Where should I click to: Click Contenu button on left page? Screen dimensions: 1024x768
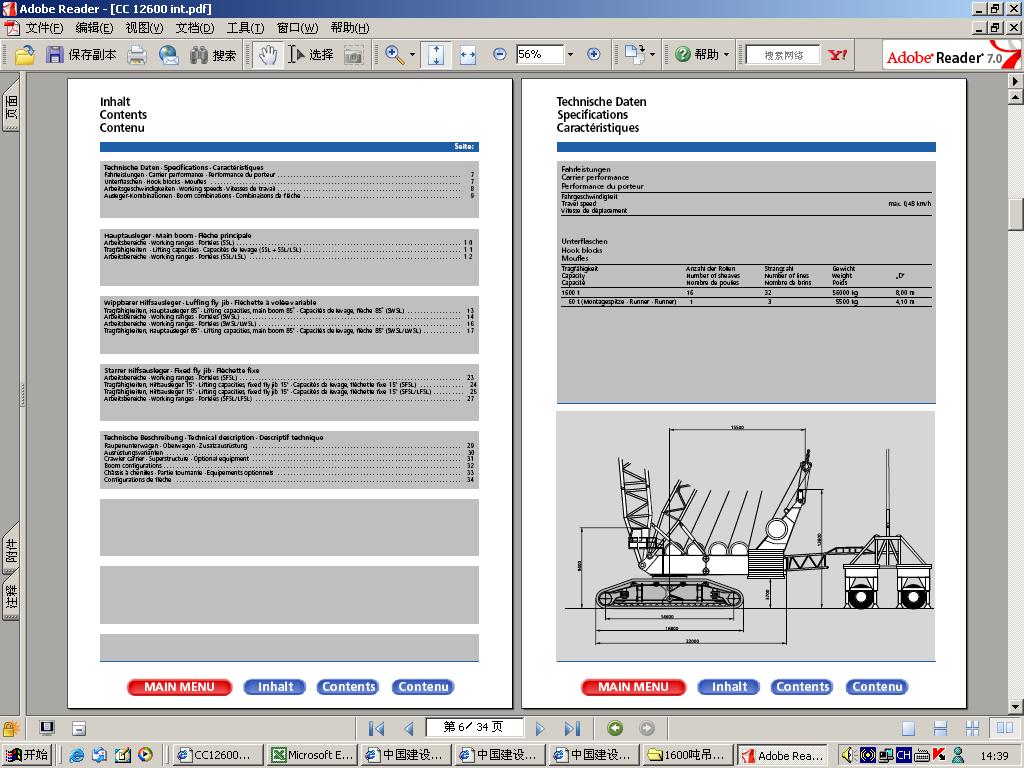click(x=423, y=687)
